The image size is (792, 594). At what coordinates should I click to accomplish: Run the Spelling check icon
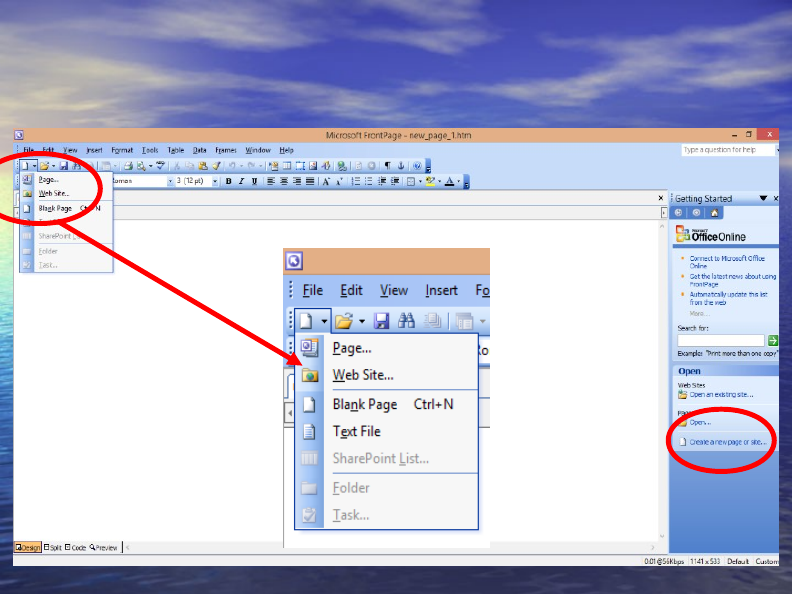161,165
